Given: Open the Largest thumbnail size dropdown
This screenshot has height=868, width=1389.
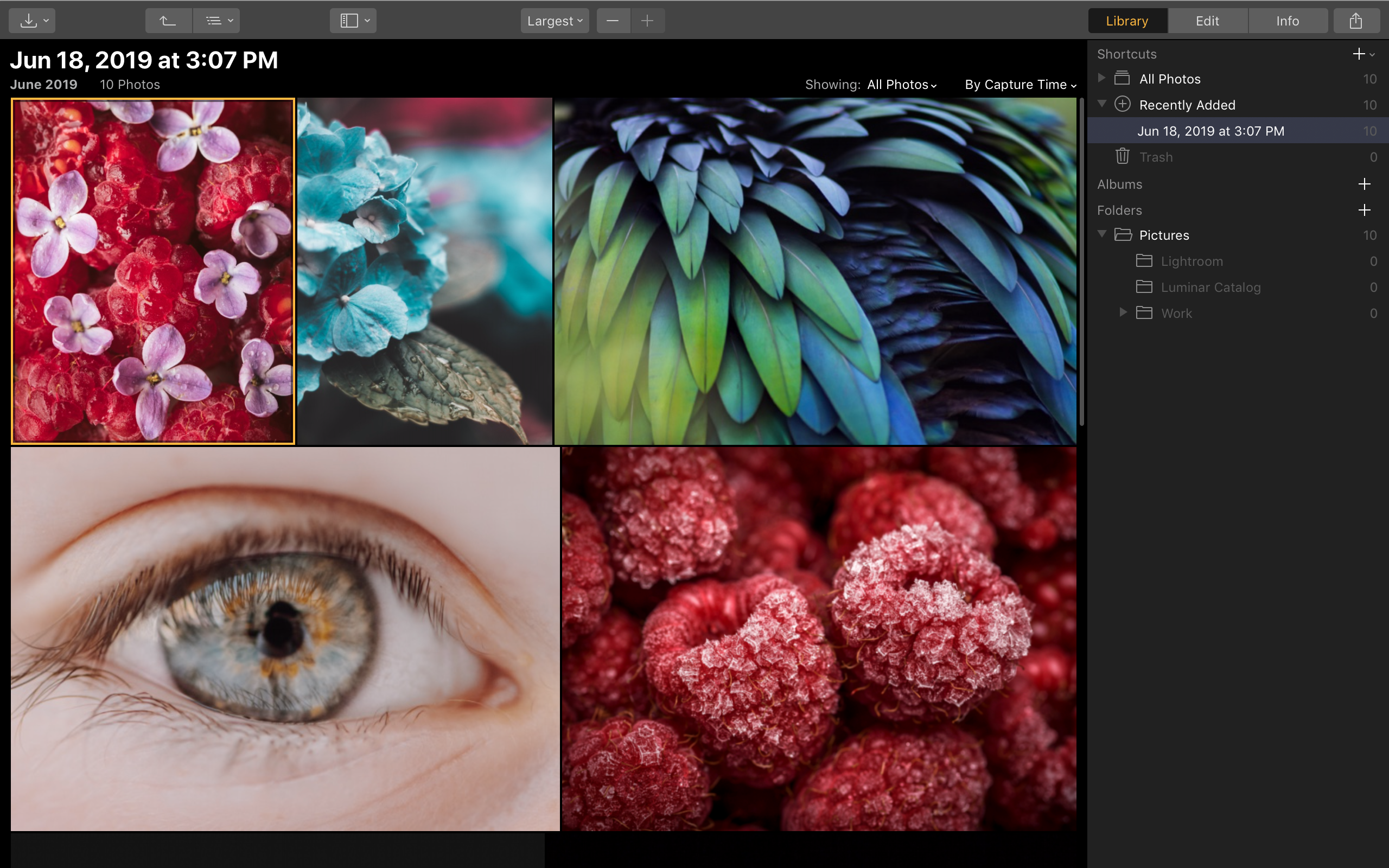Looking at the screenshot, I should coord(553,20).
